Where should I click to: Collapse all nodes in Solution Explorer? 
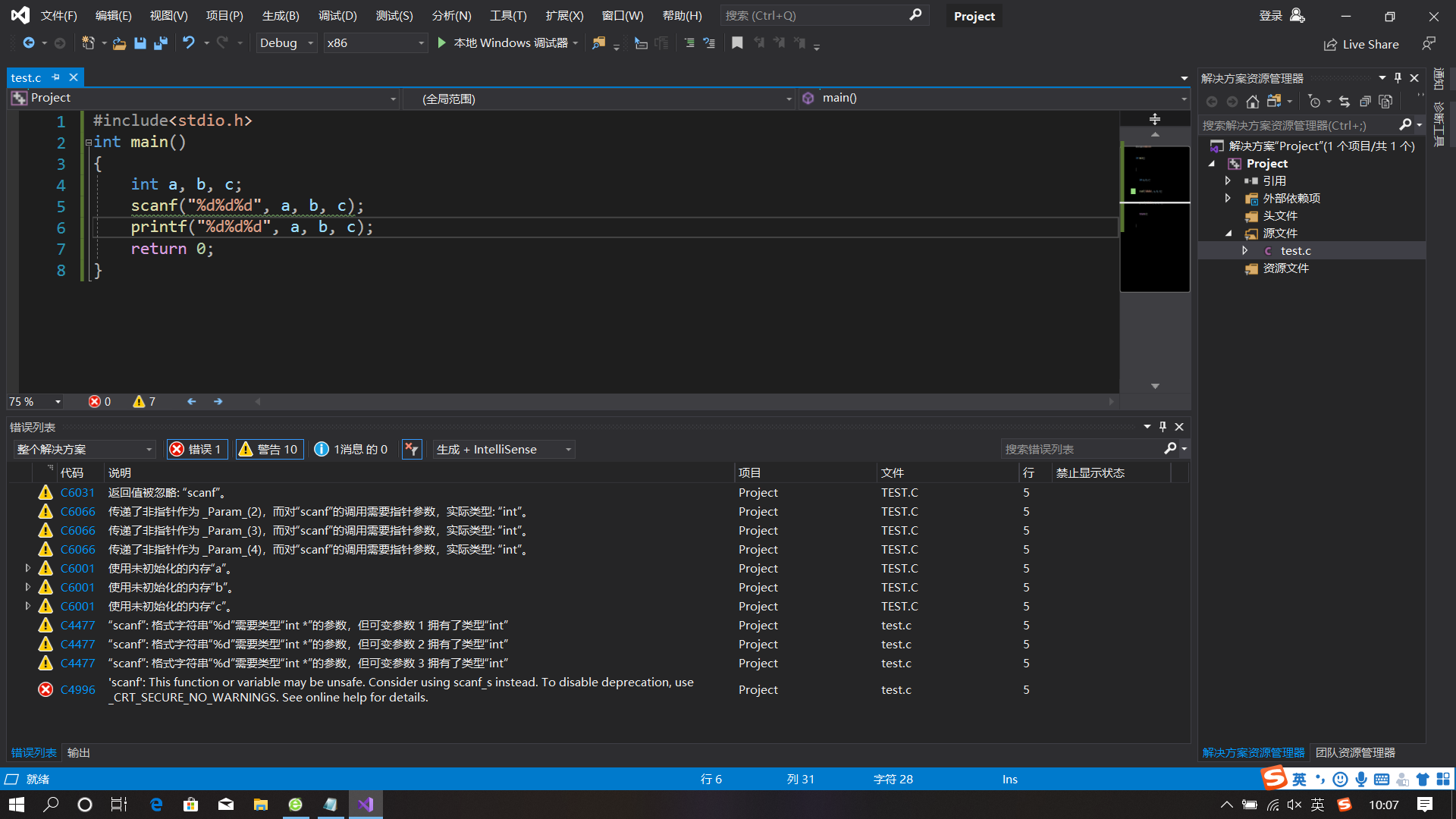coord(1365,101)
